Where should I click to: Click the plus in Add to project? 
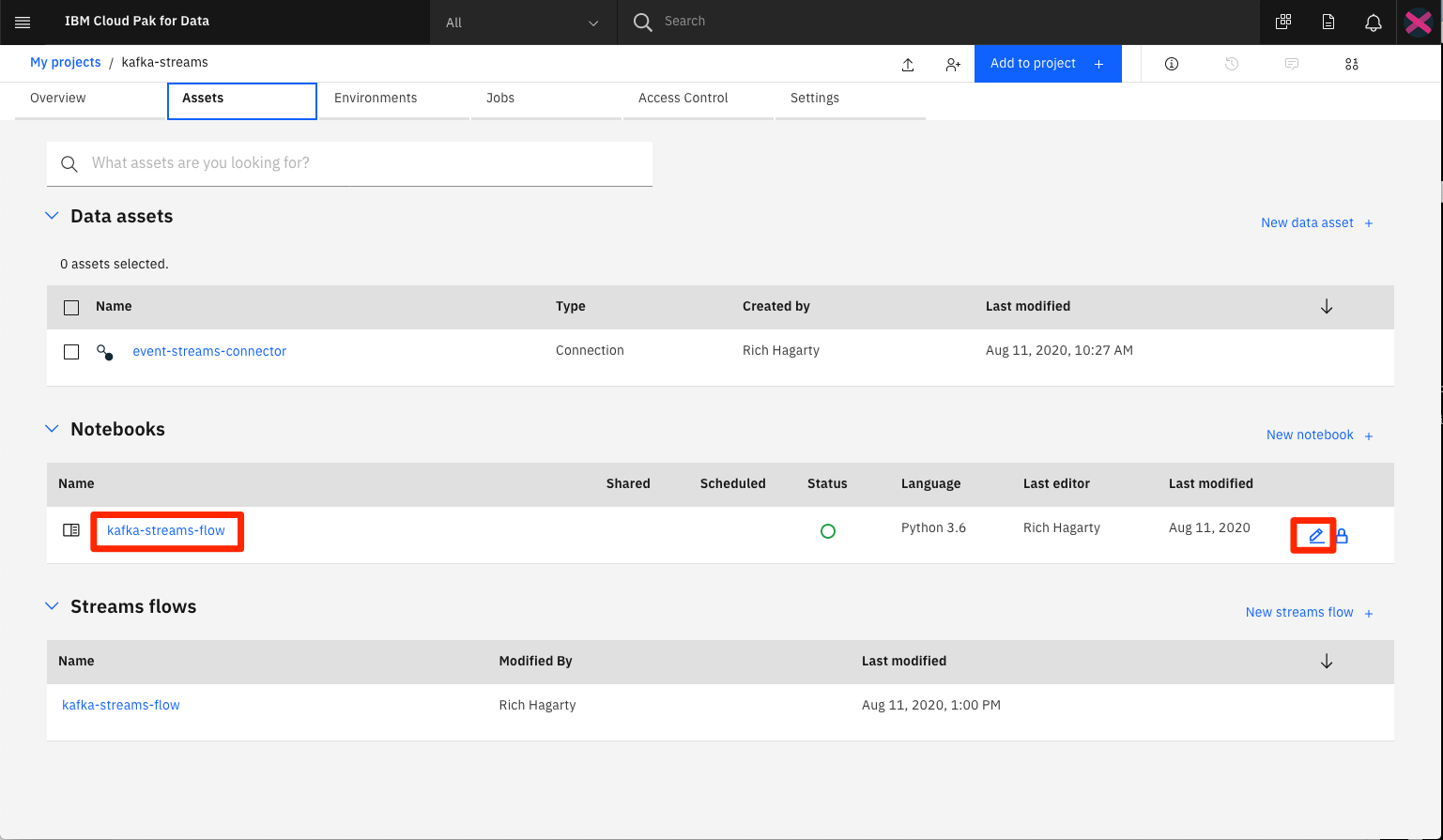coord(1098,64)
